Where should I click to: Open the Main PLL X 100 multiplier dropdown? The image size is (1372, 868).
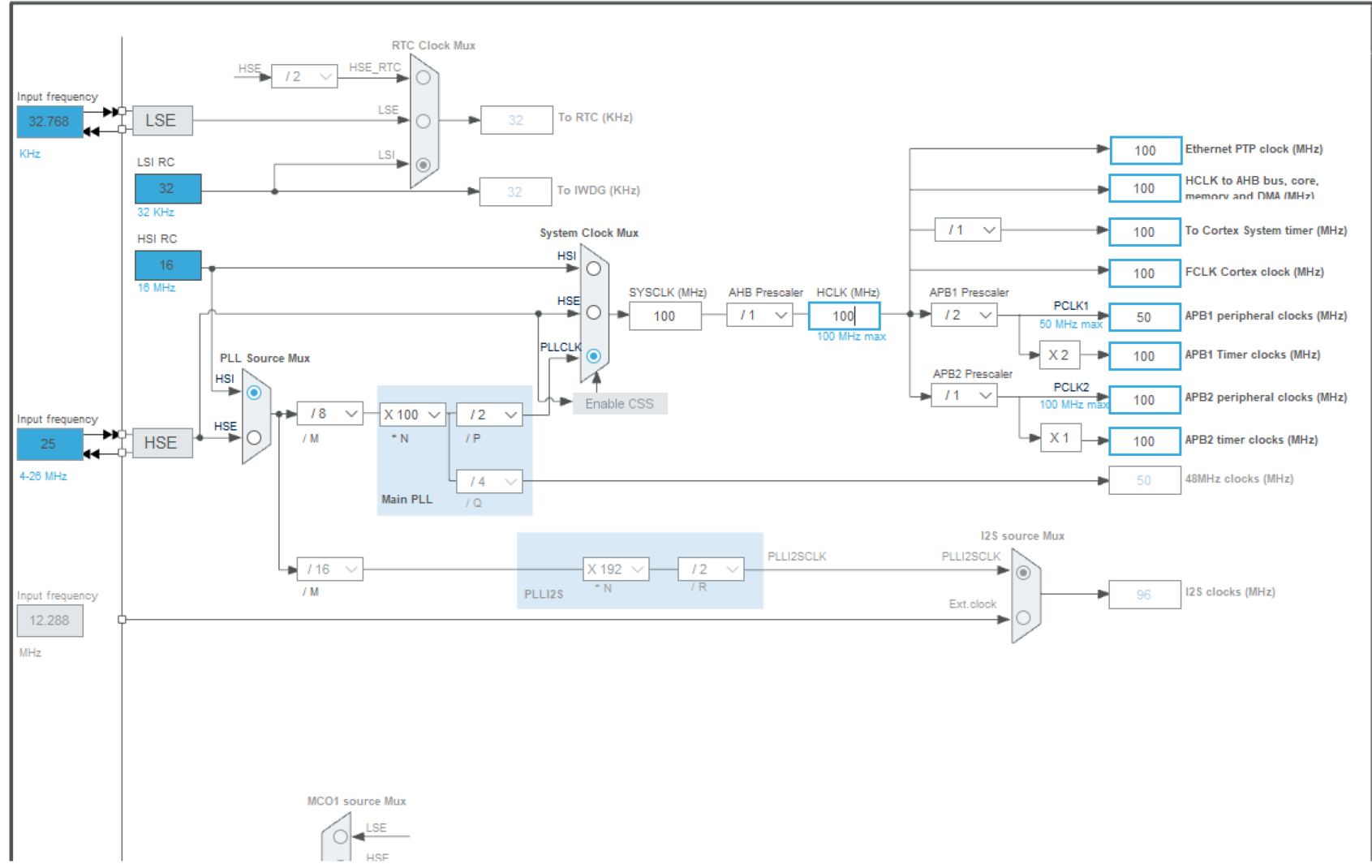(412, 415)
